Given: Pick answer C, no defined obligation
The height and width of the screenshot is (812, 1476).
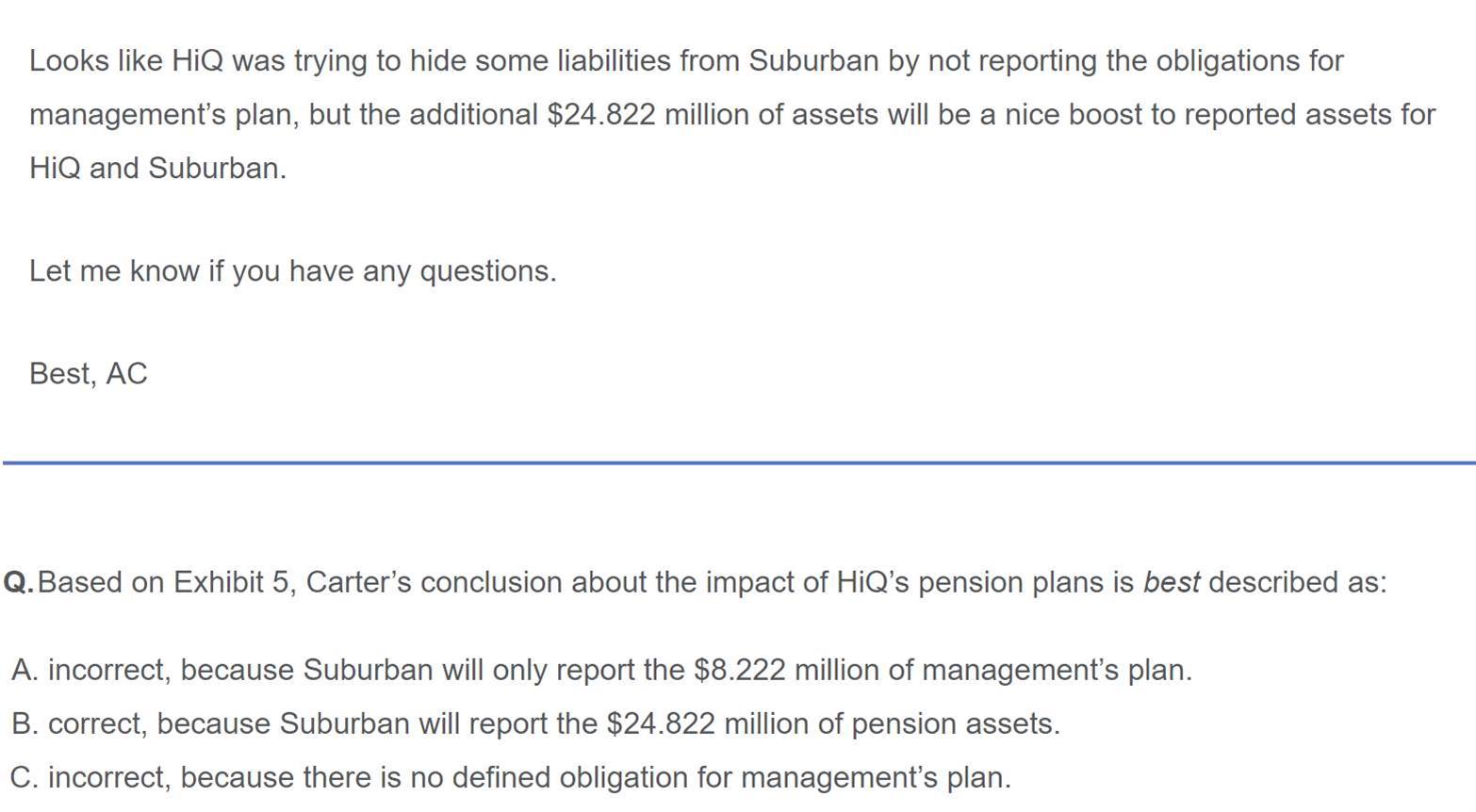Looking at the screenshot, I should coord(509,777).
